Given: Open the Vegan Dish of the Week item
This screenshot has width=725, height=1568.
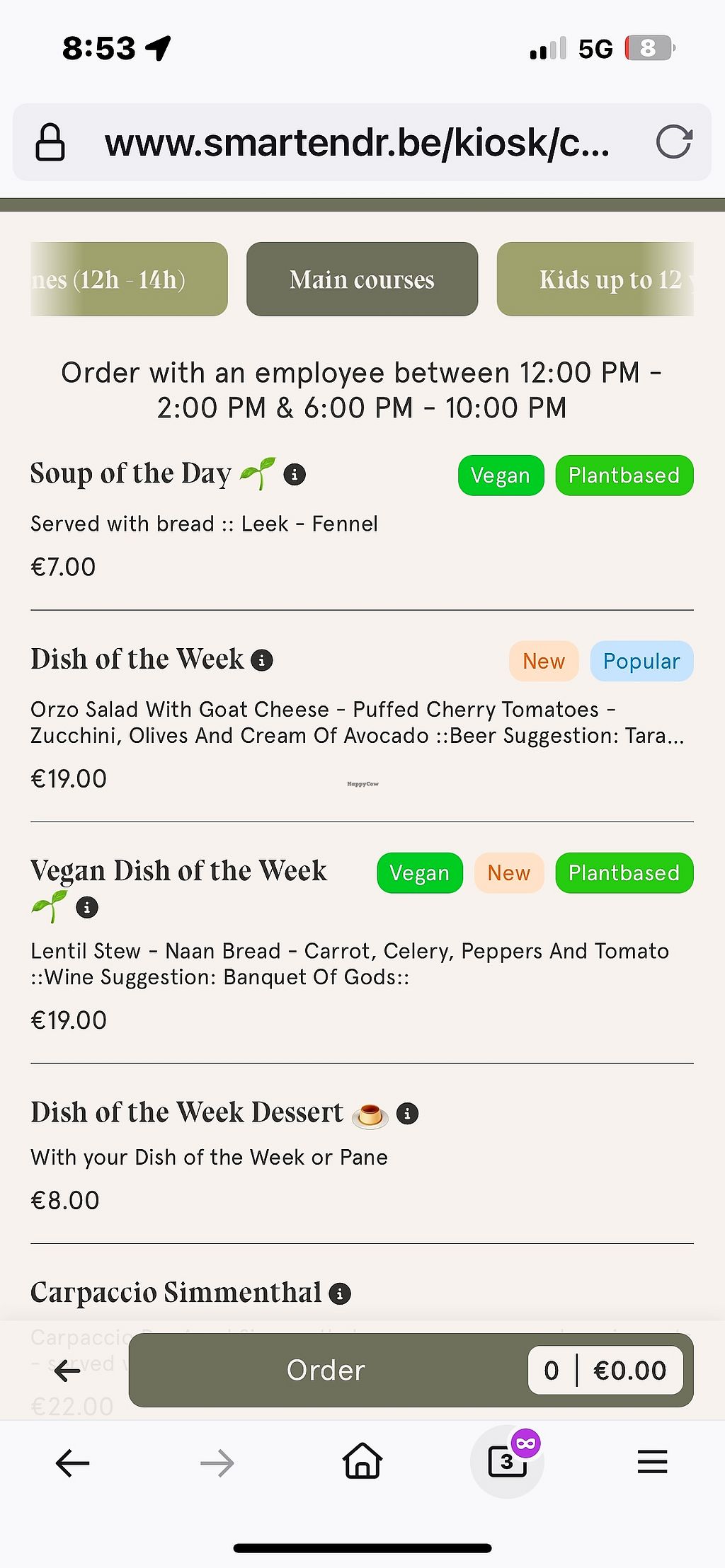Looking at the screenshot, I should coord(178,871).
